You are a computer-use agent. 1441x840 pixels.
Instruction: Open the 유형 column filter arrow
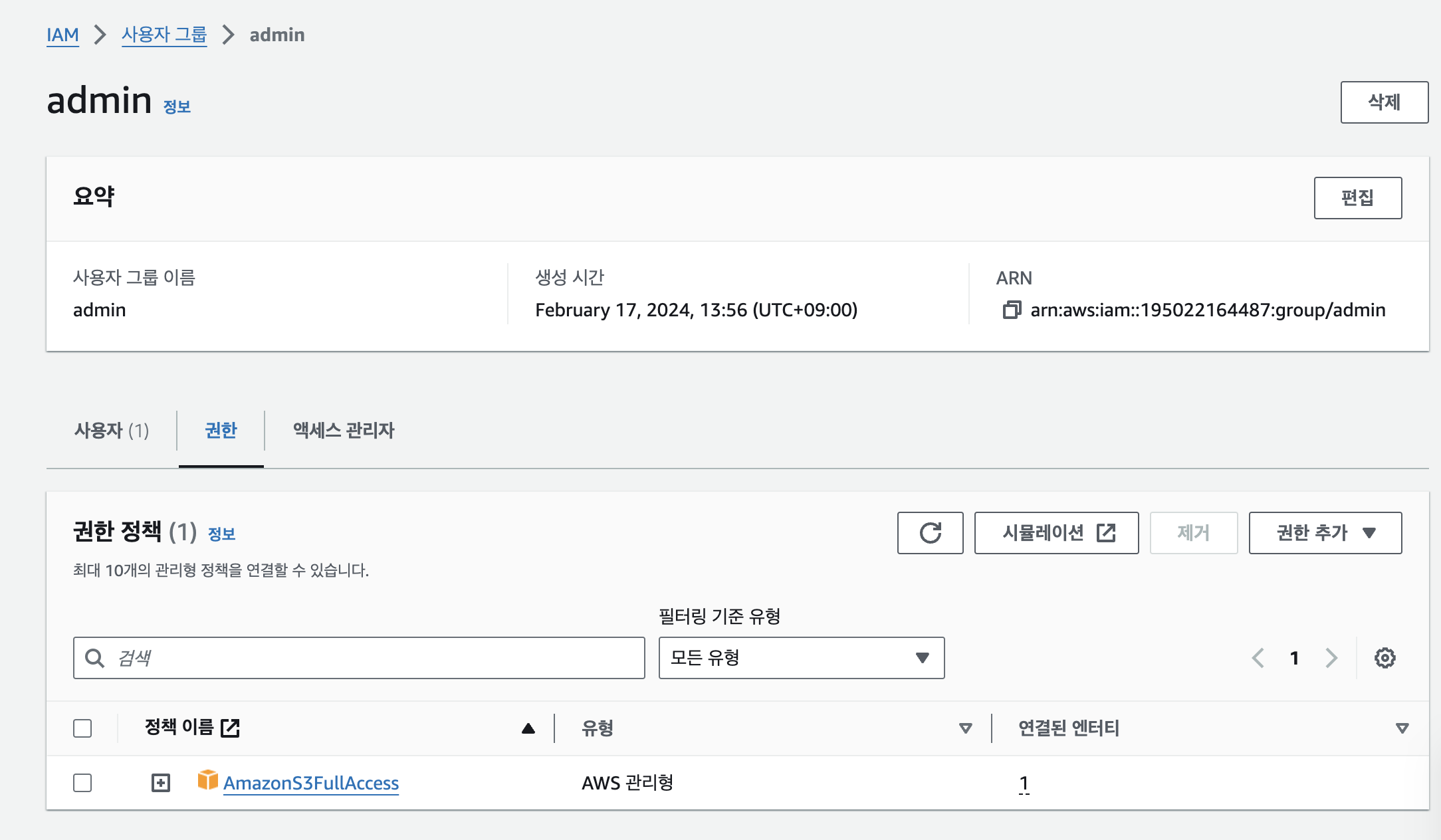(964, 728)
